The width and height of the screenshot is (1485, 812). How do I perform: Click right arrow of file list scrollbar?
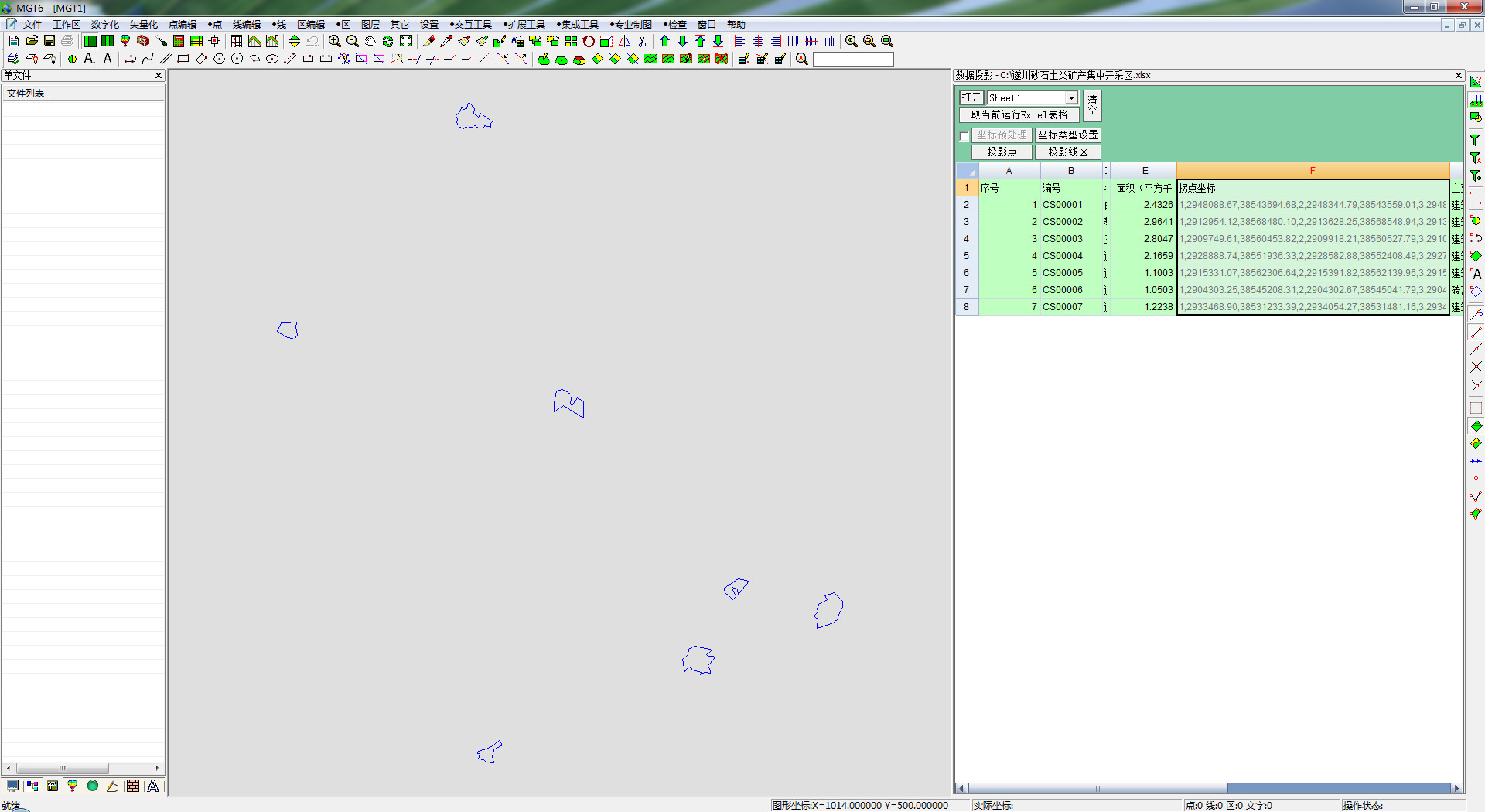[x=157, y=769]
